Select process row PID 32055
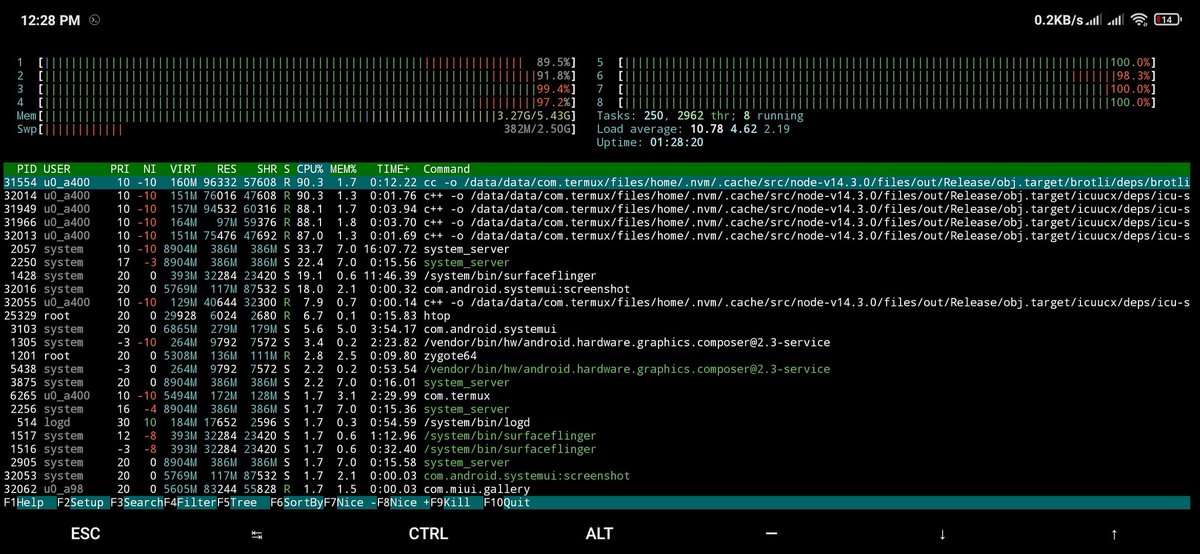Viewport: 1200px width, 554px height. point(597,302)
